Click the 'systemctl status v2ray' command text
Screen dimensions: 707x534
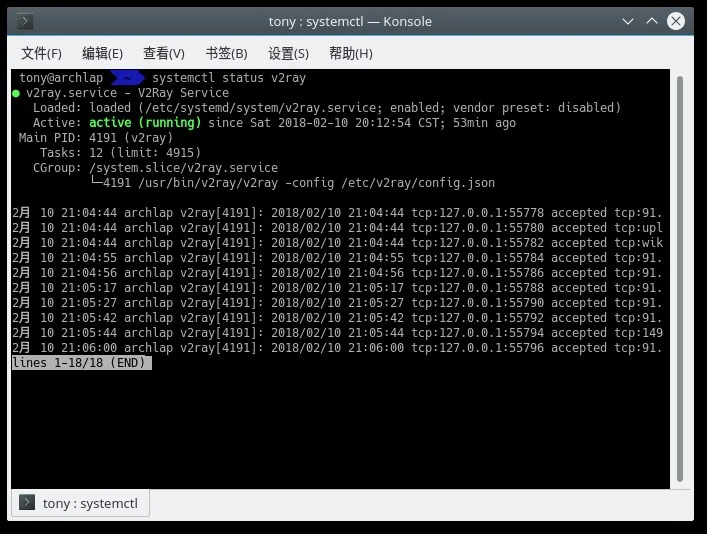229,78
